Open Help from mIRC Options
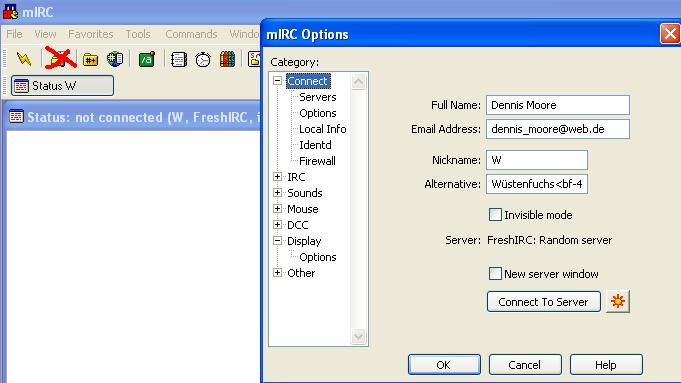The width and height of the screenshot is (681, 383). pos(606,364)
